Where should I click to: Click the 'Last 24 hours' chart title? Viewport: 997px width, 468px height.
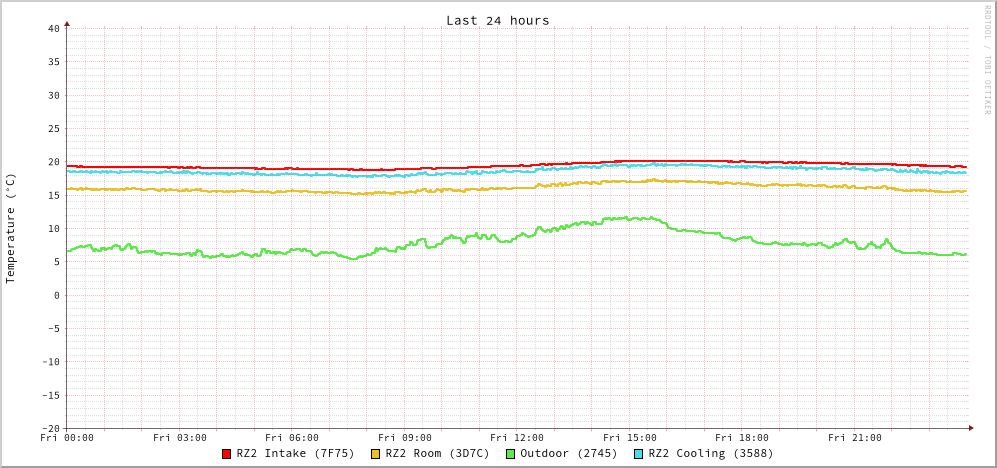497,20
